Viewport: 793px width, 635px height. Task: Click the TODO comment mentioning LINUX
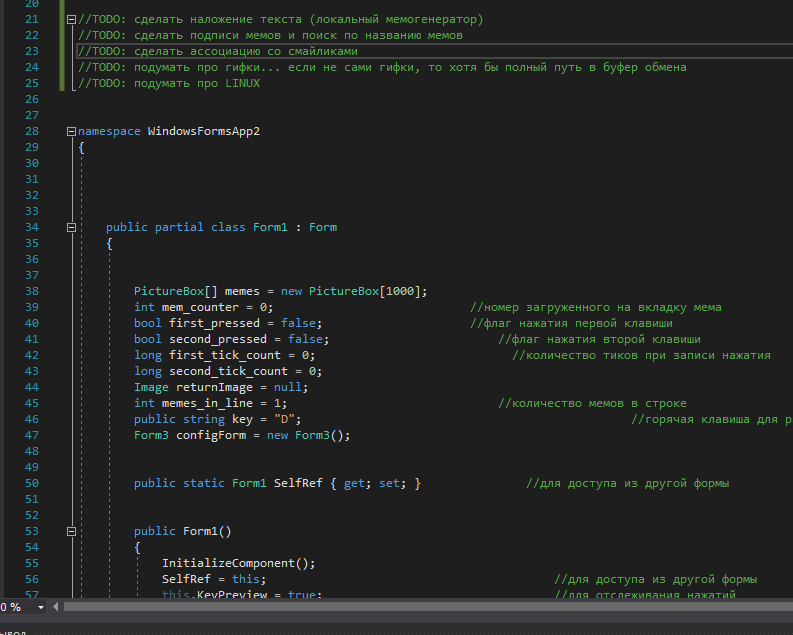click(x=168, y=83)
